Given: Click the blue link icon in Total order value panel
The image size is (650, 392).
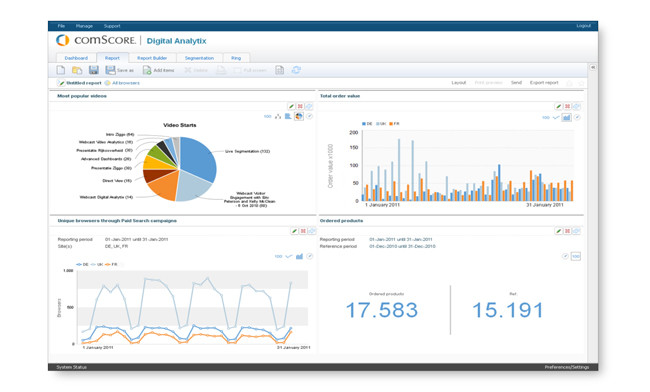Looking at the screenshot, I should pos(576,106).
